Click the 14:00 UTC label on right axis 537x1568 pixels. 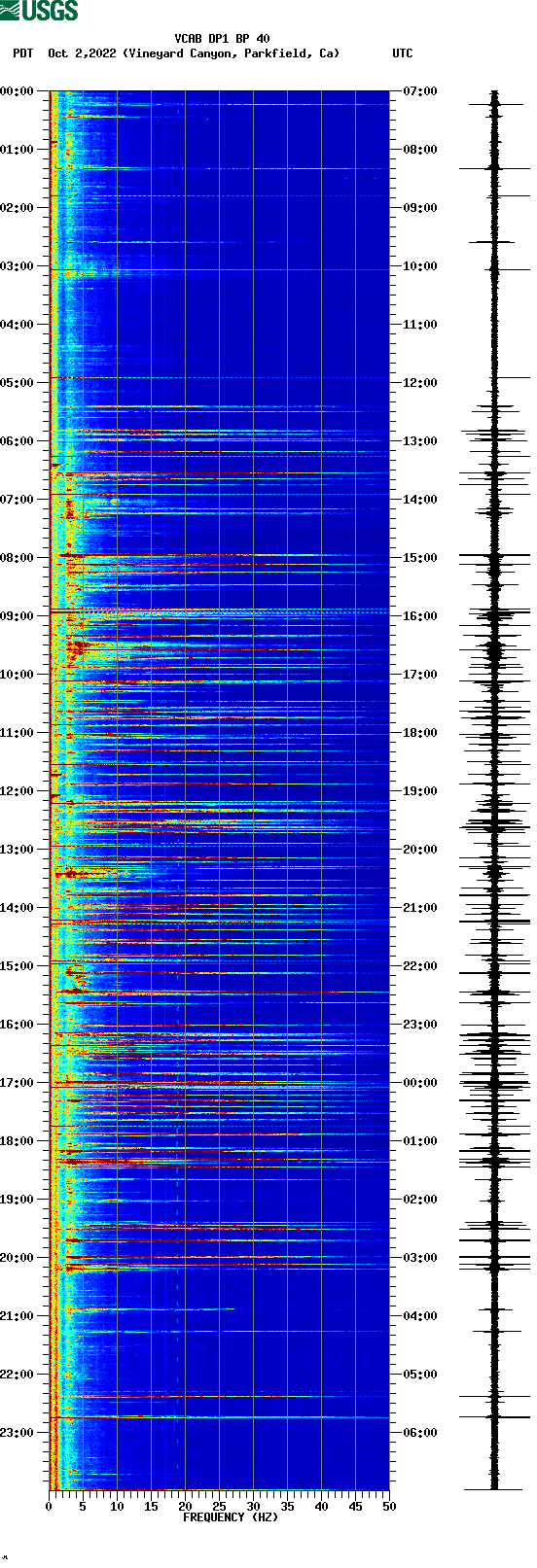point(420,500)
